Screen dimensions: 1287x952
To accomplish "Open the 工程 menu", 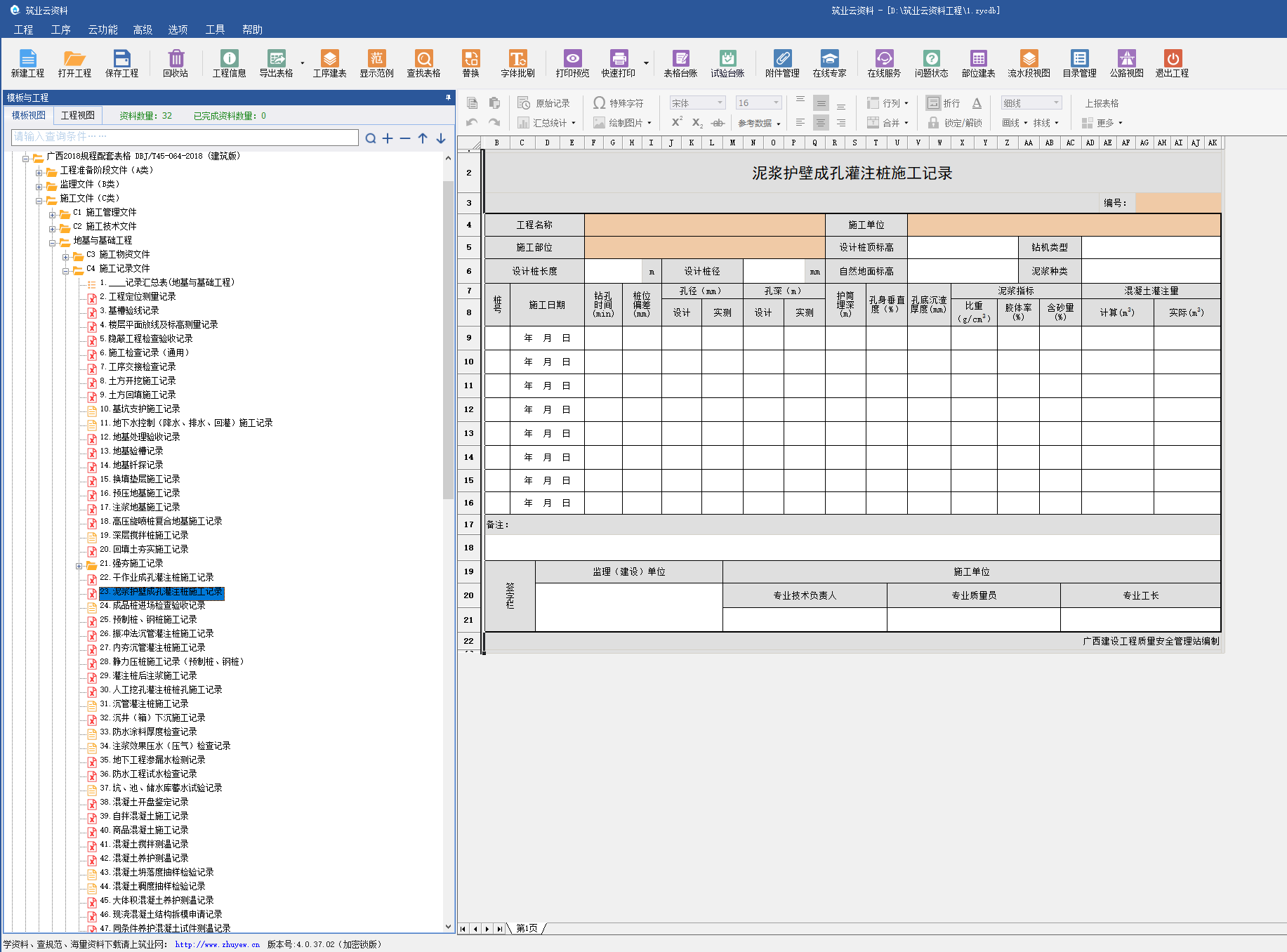I will [23, 29].
